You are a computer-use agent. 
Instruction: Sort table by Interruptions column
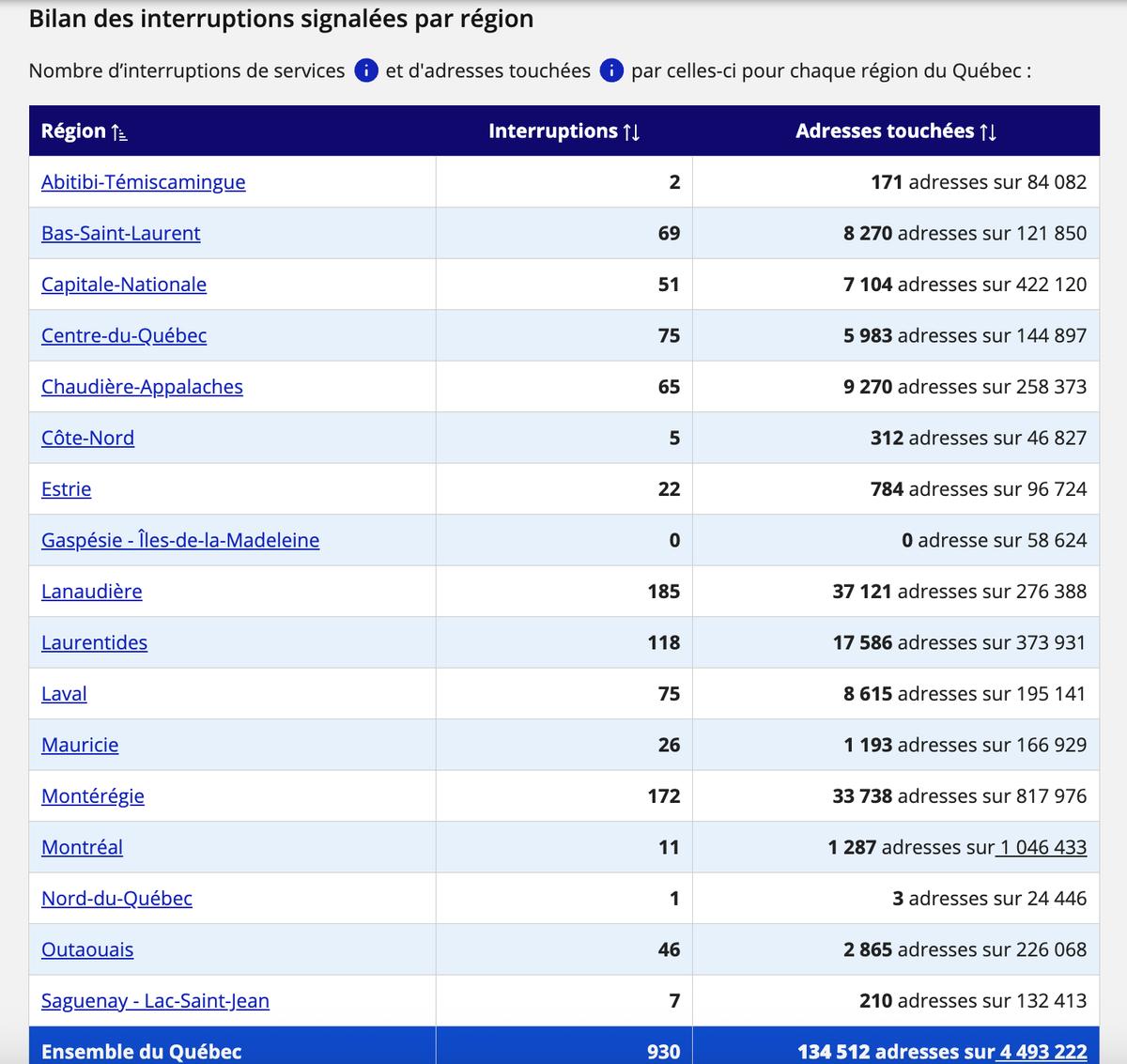click(x=630, y=132)
